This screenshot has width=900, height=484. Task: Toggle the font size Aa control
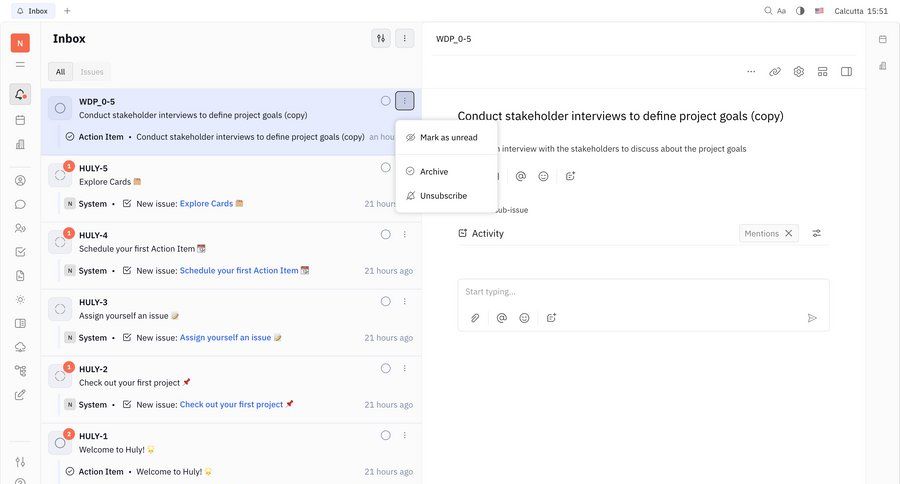781,11
